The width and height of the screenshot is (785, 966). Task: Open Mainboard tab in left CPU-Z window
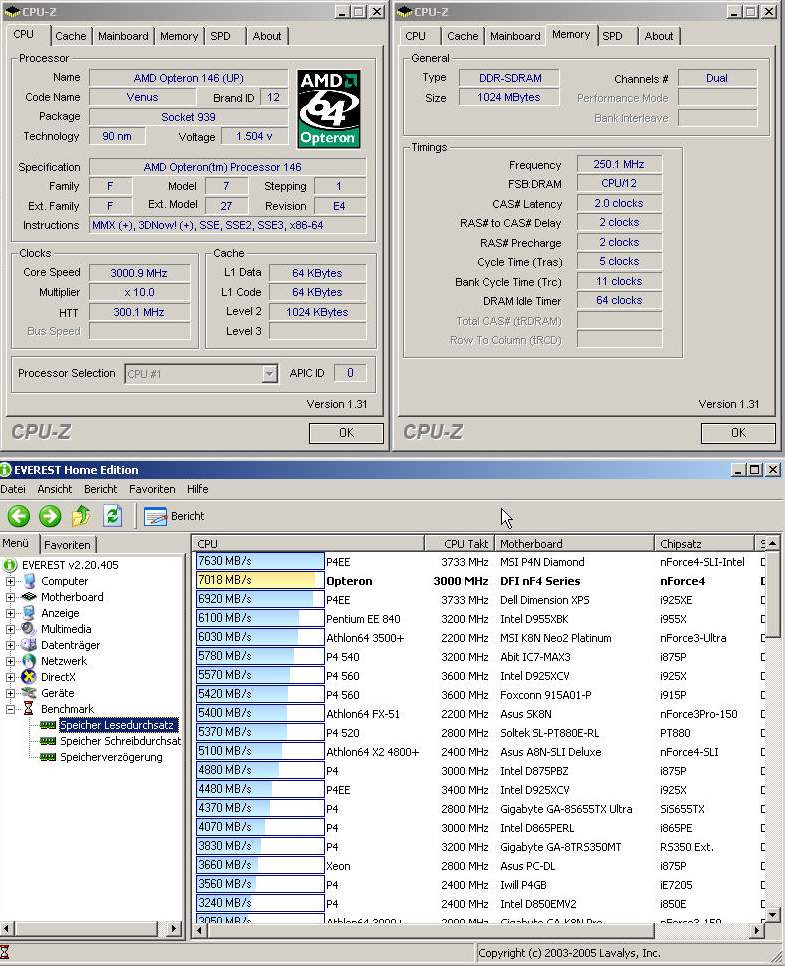pos(123,36)
